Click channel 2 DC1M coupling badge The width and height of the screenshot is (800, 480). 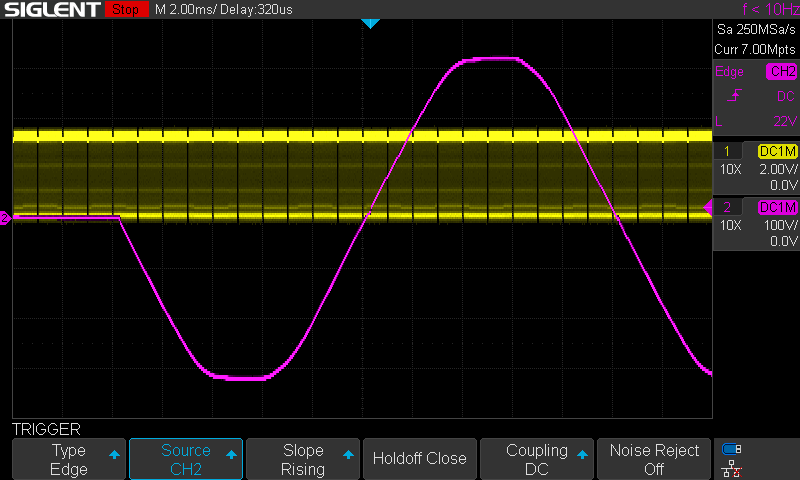pos(778,208)
